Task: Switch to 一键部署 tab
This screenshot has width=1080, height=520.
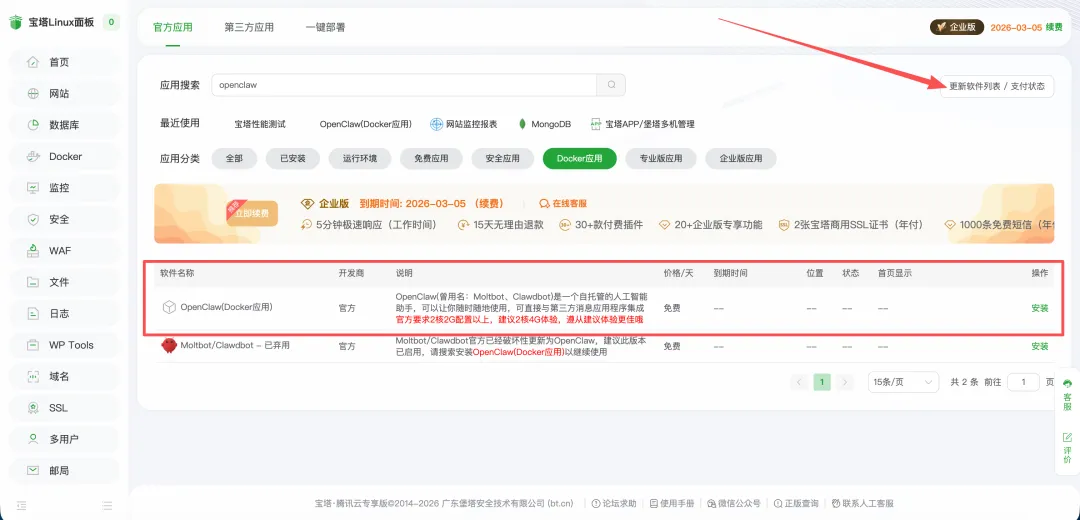Action: [326, 28]
